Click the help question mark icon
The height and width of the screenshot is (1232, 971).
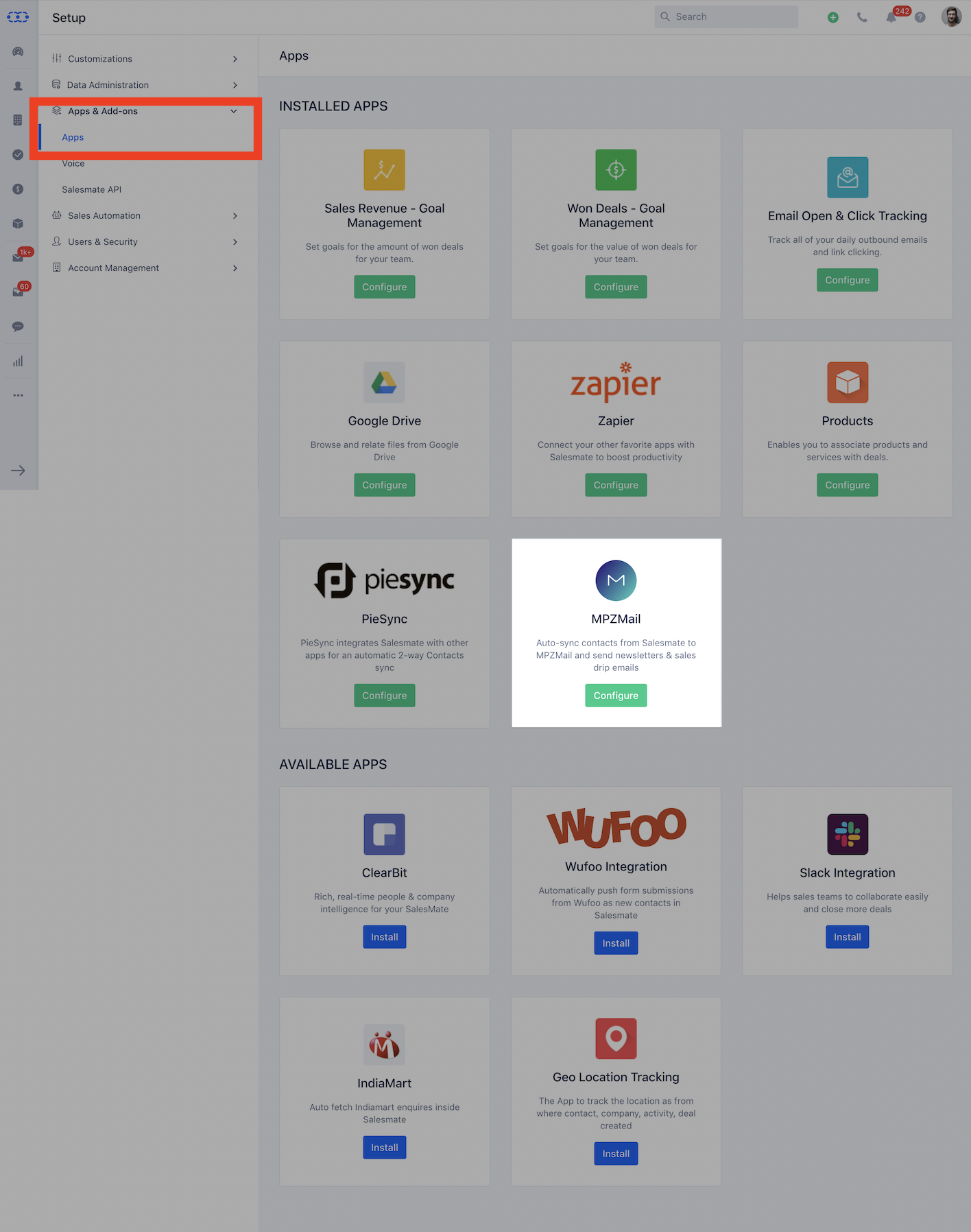pyautogui.click(x=920, y=17)
